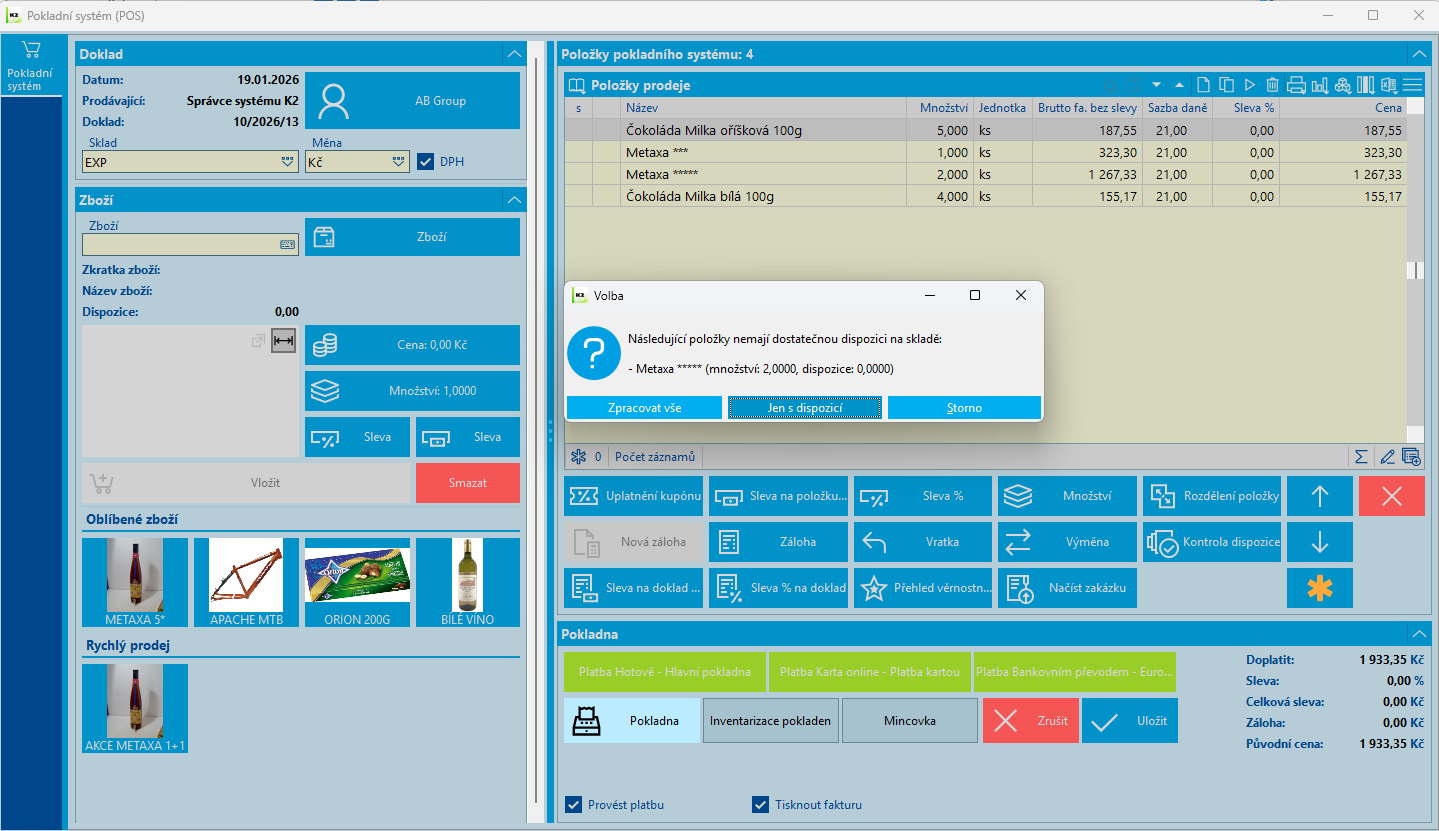Screen dimensions: 1439x831
Task: Select the Čokoláda Milka bílá 100g row
Action: 985,197
